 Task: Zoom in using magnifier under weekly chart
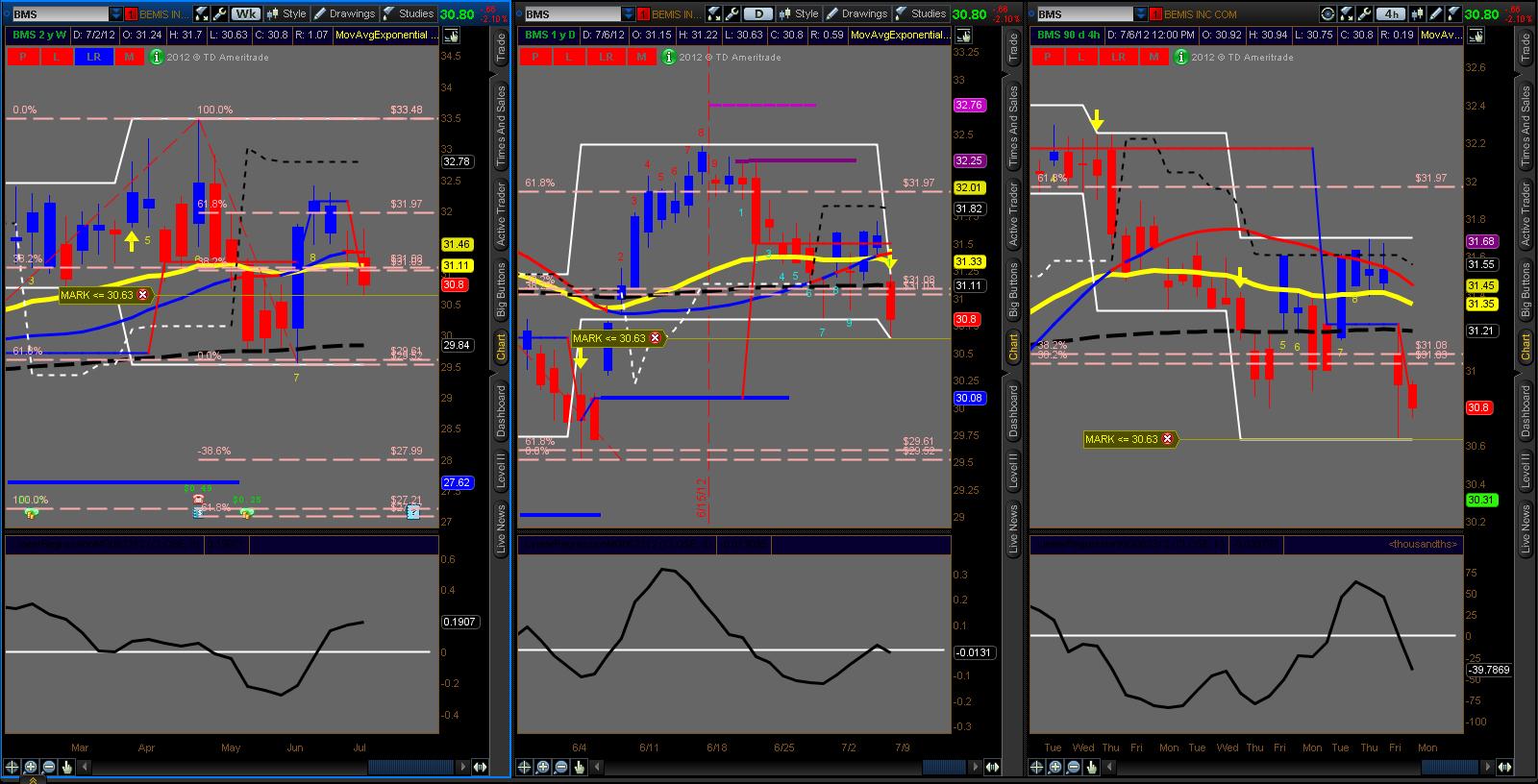(x=31, y=767)
